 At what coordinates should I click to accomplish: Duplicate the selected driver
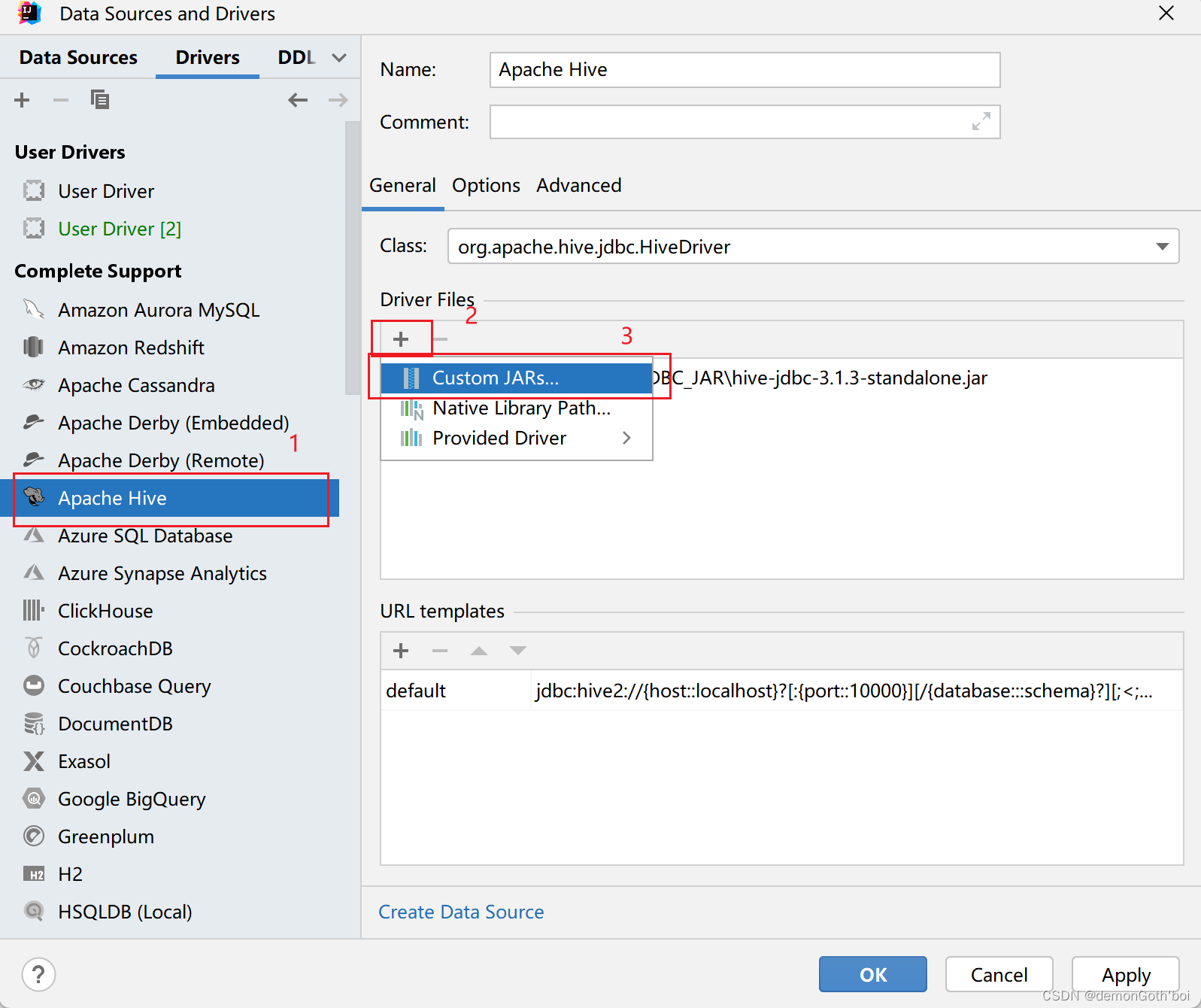tap(99, 100)
